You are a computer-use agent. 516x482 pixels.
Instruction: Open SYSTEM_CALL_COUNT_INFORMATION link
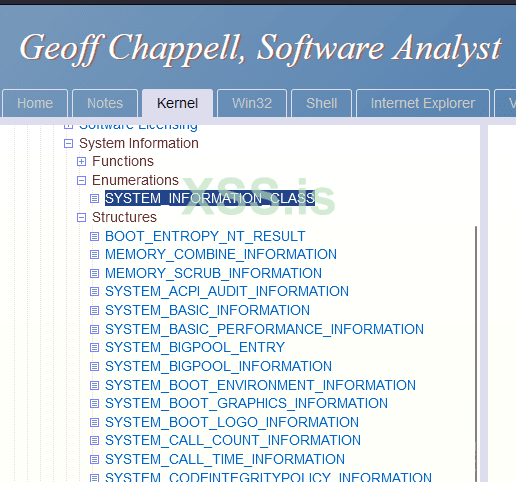coord(233,440)
